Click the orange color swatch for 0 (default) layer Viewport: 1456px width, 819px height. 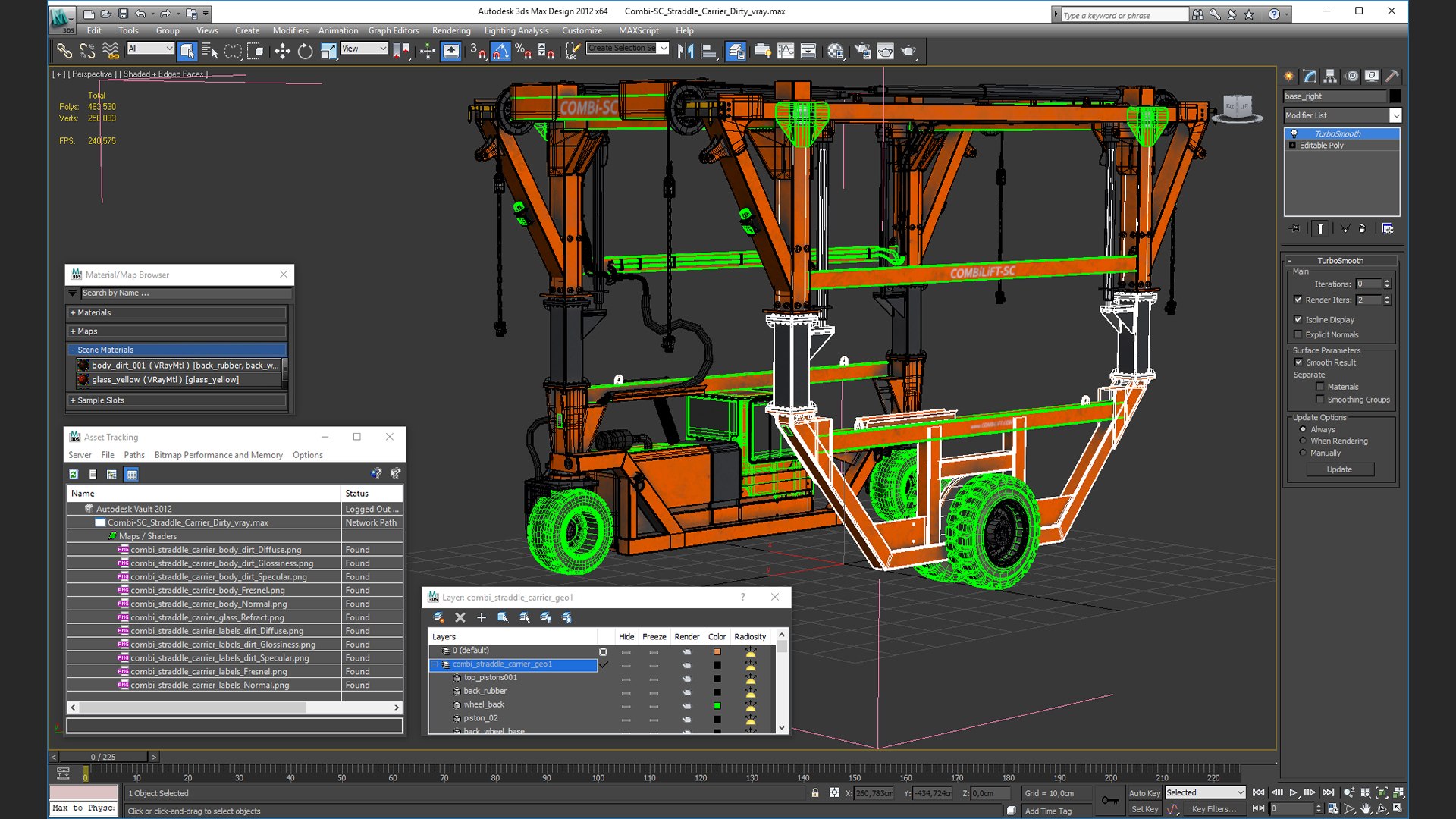(x=717, y=651)
